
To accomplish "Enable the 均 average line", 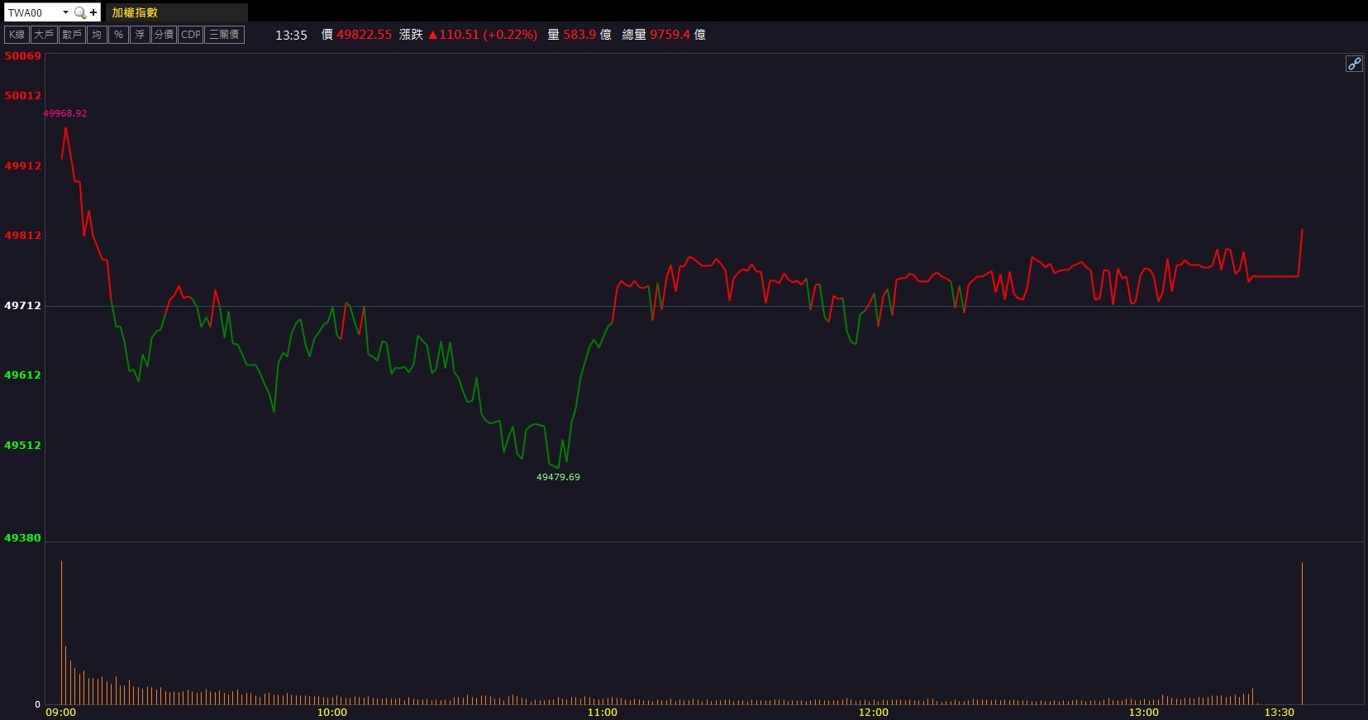I will [96, 34].
